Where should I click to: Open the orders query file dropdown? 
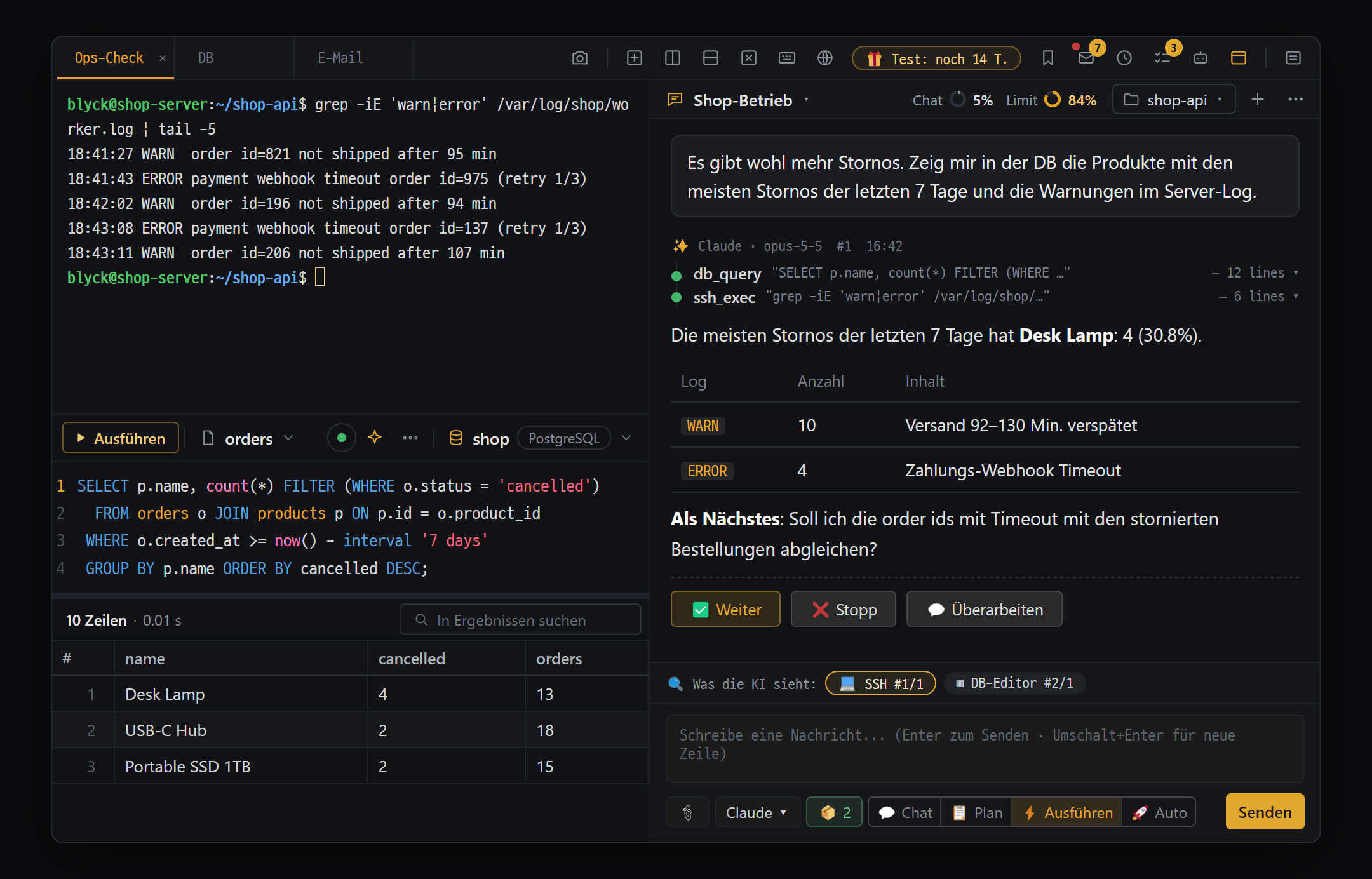click(x=248, y=438)
